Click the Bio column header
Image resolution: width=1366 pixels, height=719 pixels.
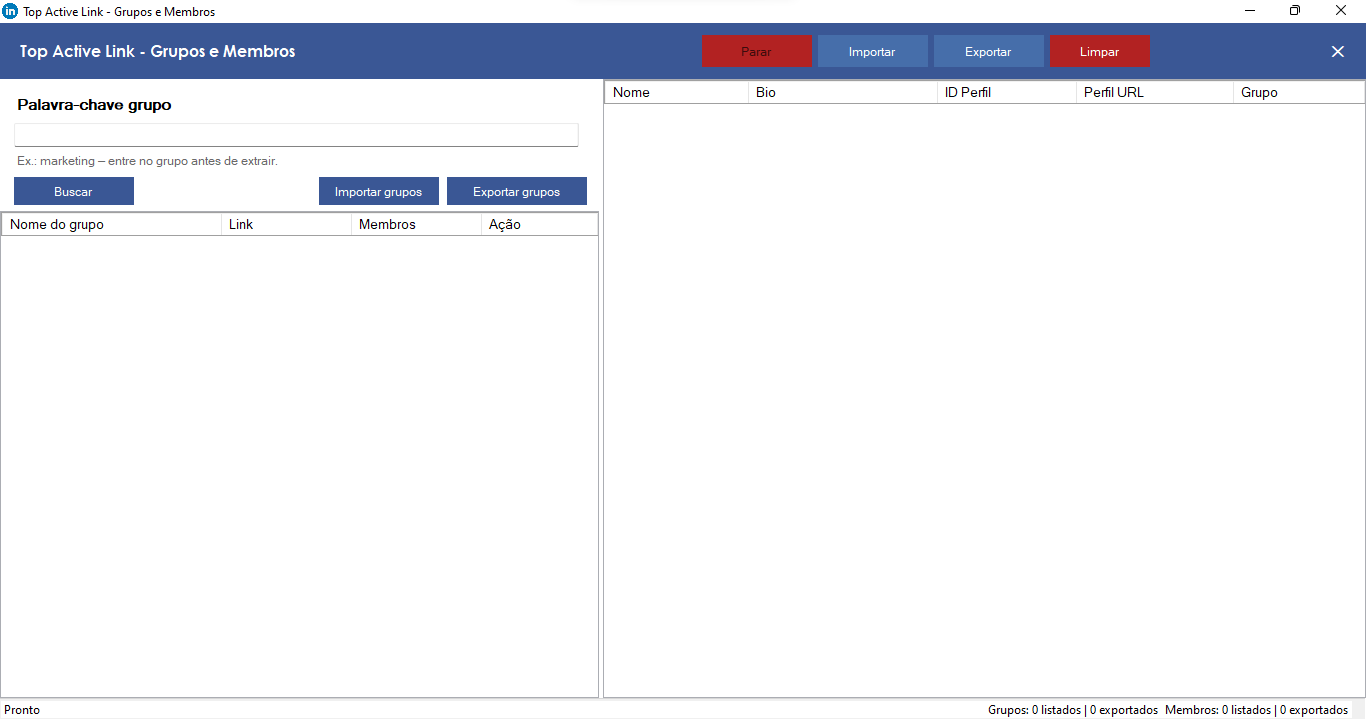[842, 92]
